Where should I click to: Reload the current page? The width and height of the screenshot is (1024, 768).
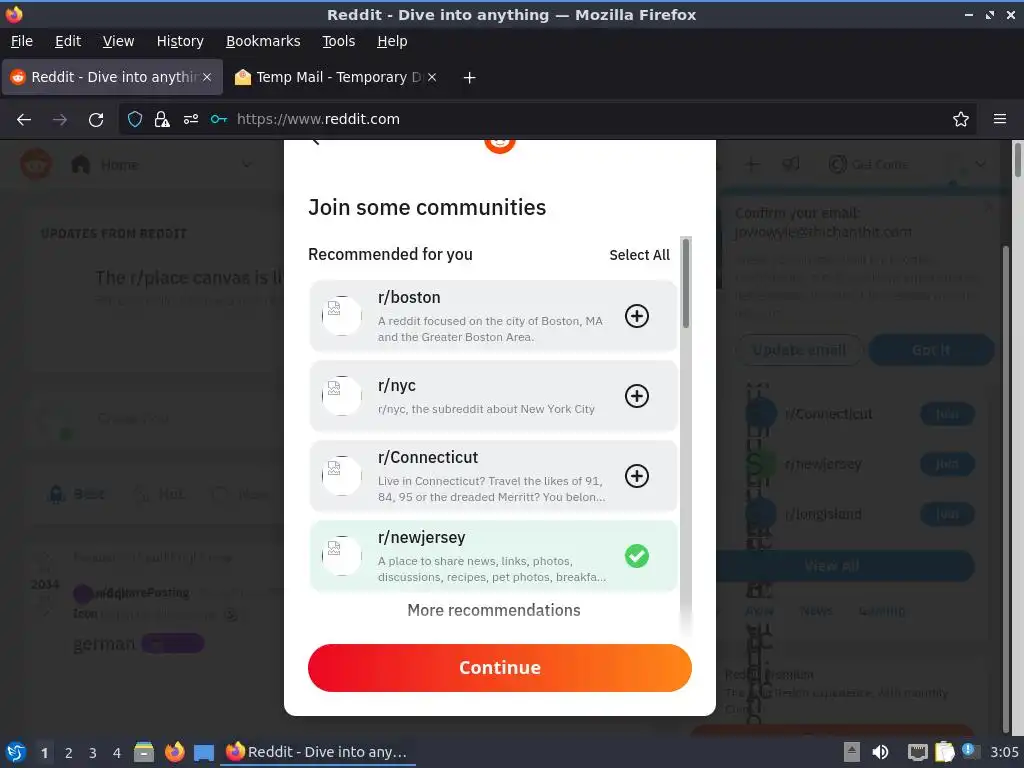[96, 120]
